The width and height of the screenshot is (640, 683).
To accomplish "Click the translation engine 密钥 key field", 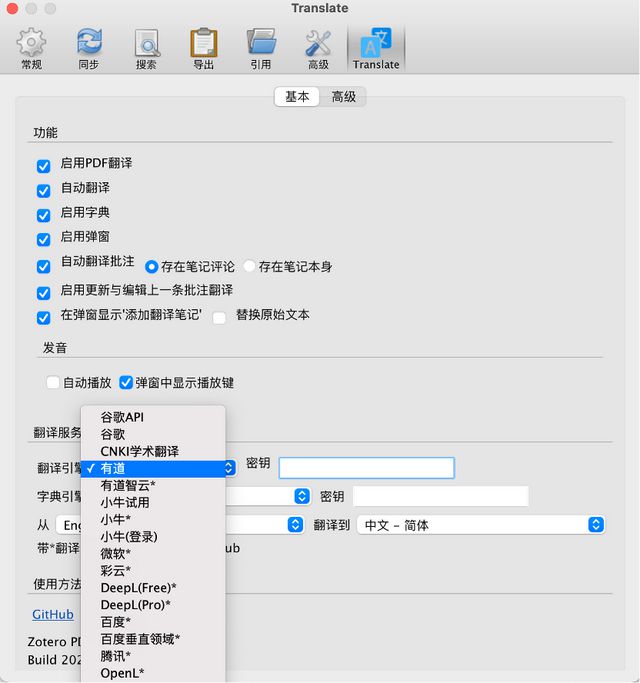I will point(366,468).
